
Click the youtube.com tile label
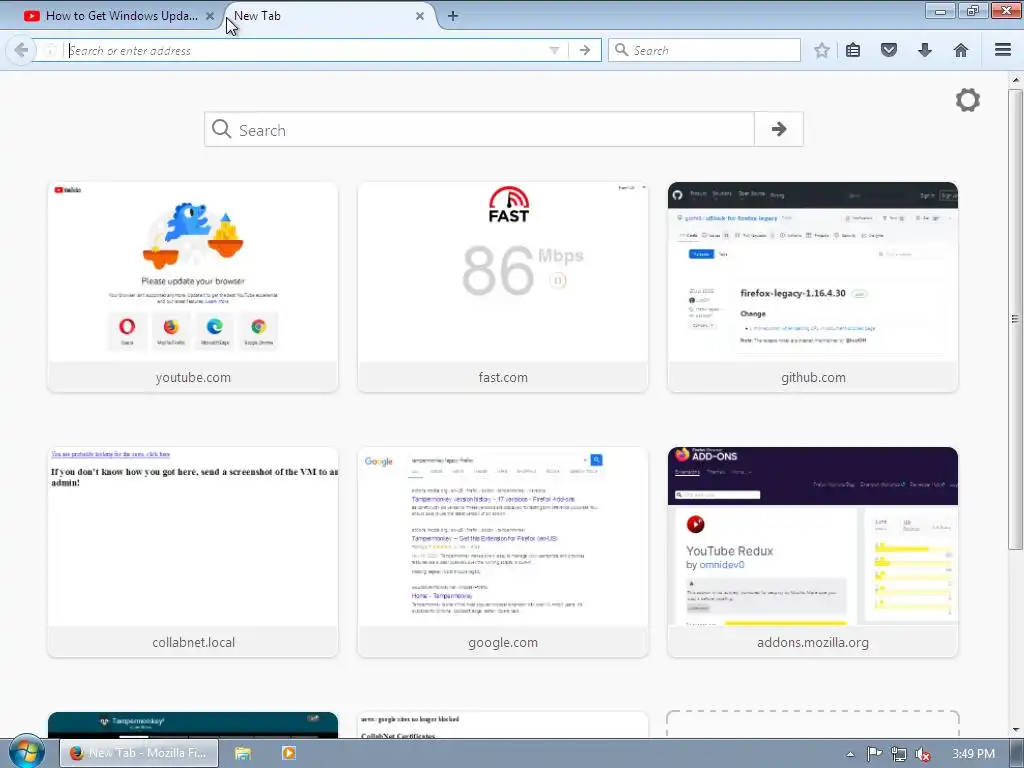pos(193,377)
